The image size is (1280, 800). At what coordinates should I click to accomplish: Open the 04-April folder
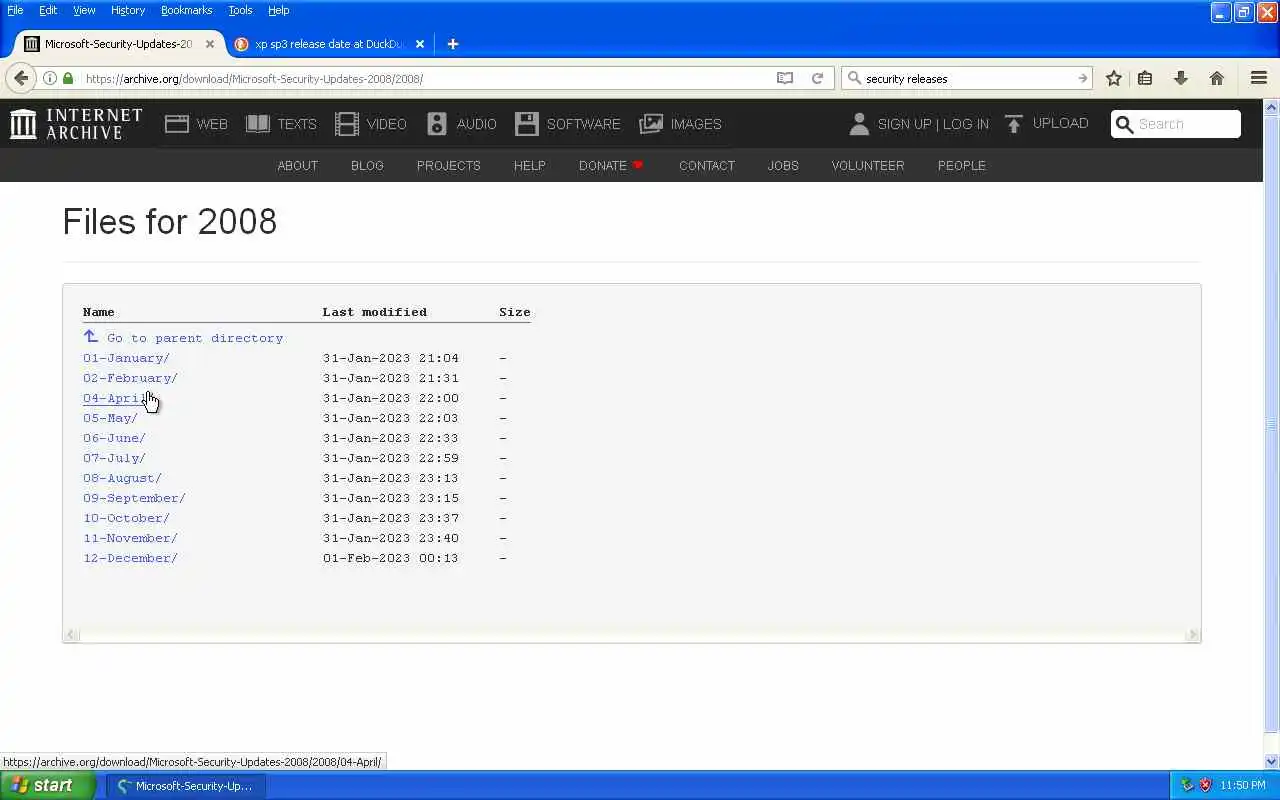click(x=116, y=398)
